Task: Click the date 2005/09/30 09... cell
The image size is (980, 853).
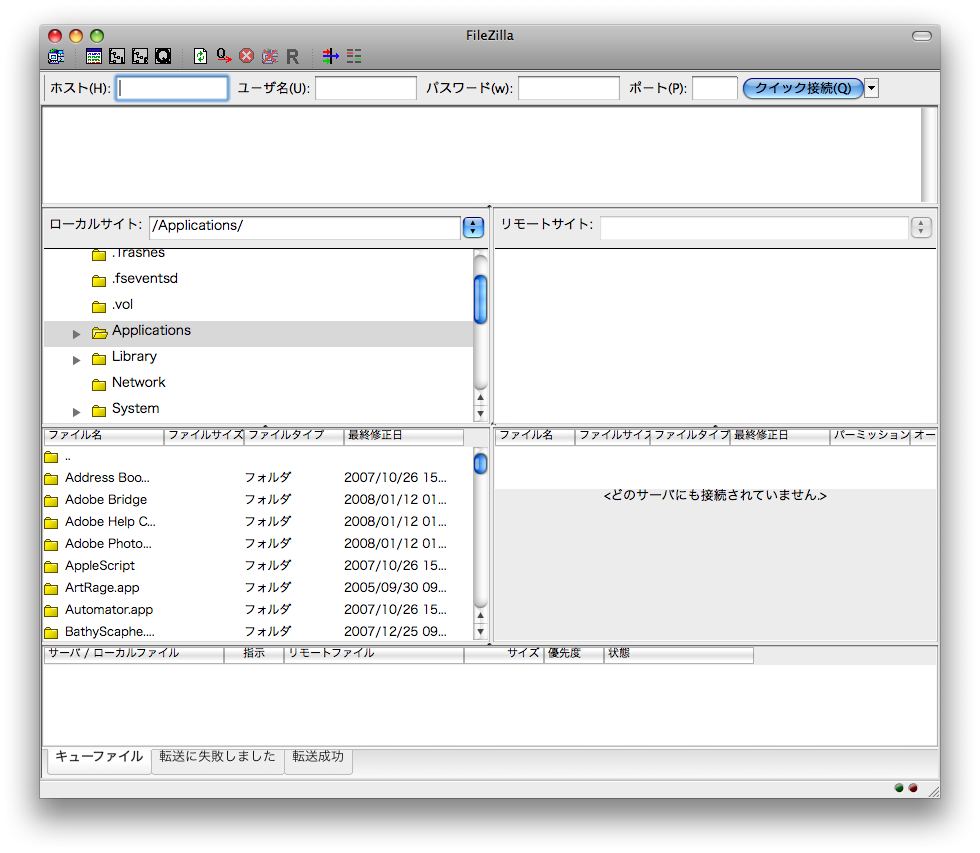Action: click(395, 588)
